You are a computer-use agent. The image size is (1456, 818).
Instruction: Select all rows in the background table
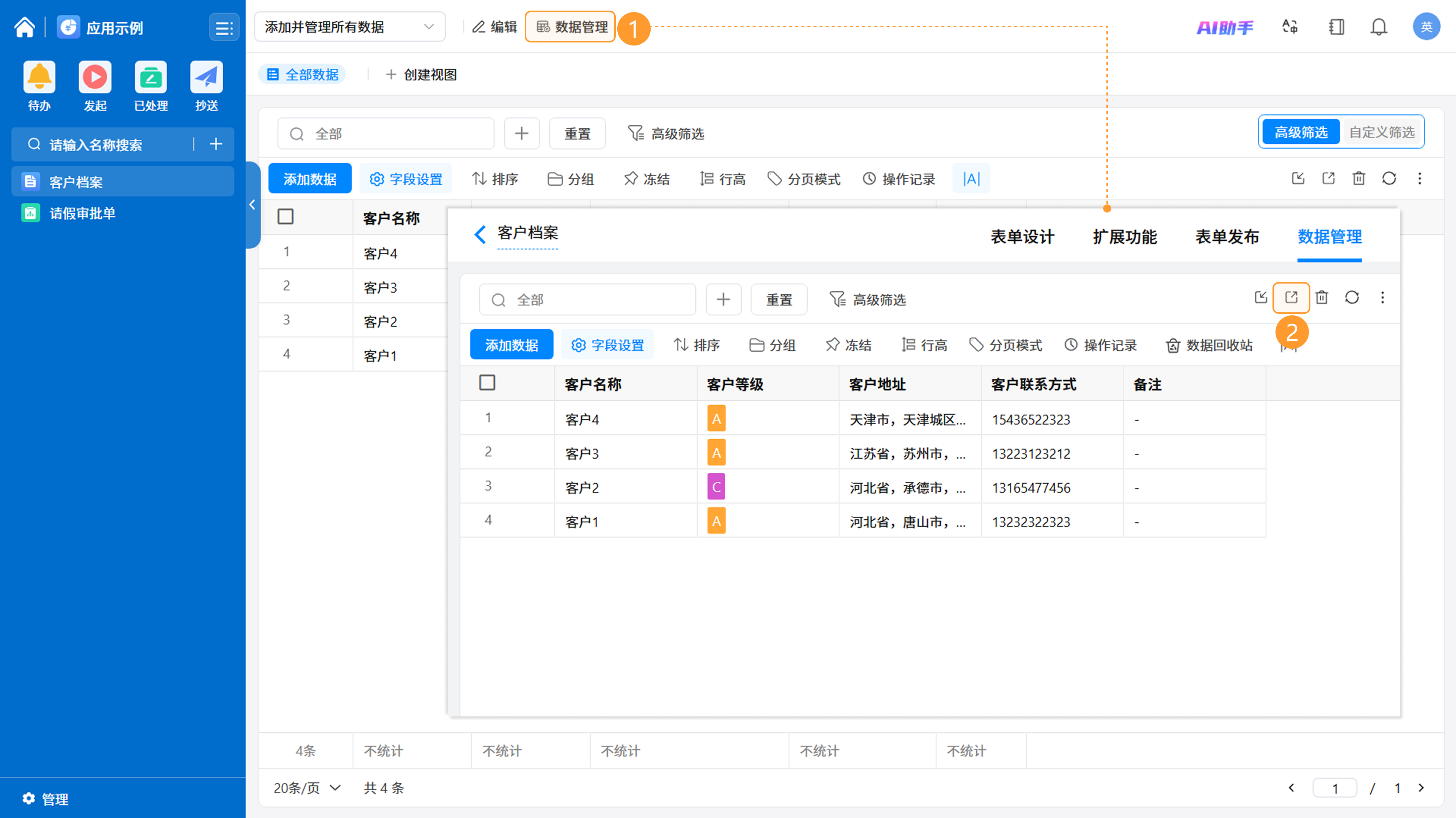pos(286,216)
